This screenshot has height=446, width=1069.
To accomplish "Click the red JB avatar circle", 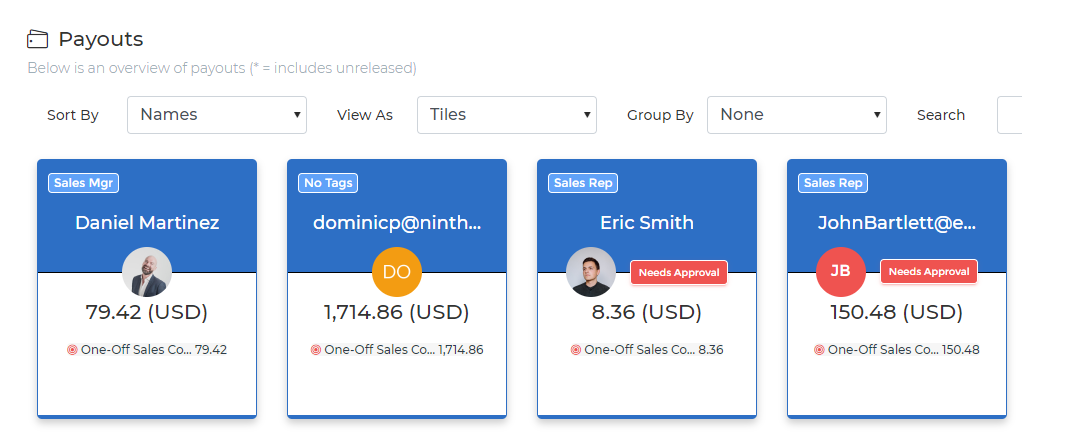I will click(841, 271).
